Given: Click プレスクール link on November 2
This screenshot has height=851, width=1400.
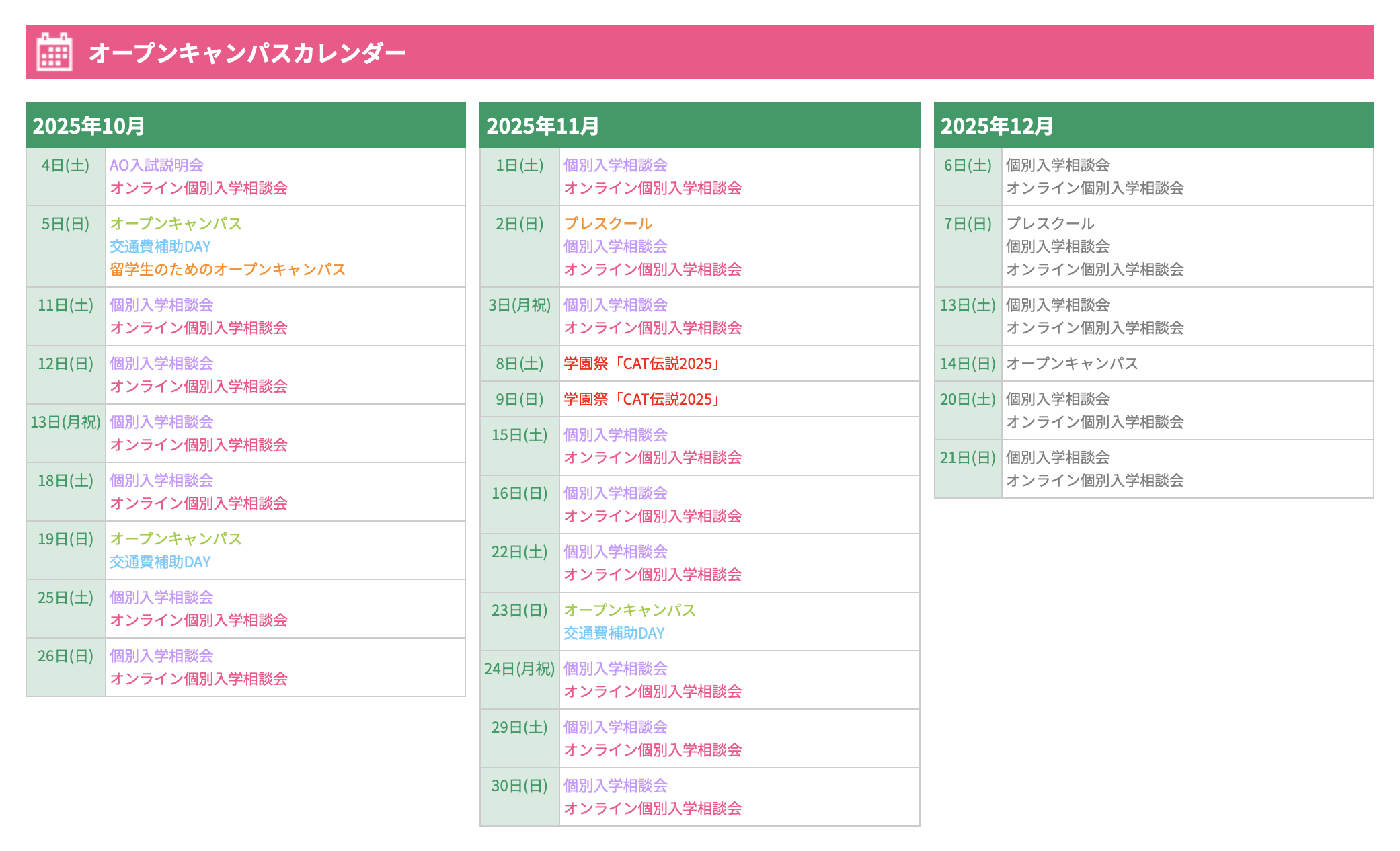Looking at the screenshot, I should [607, 224].
